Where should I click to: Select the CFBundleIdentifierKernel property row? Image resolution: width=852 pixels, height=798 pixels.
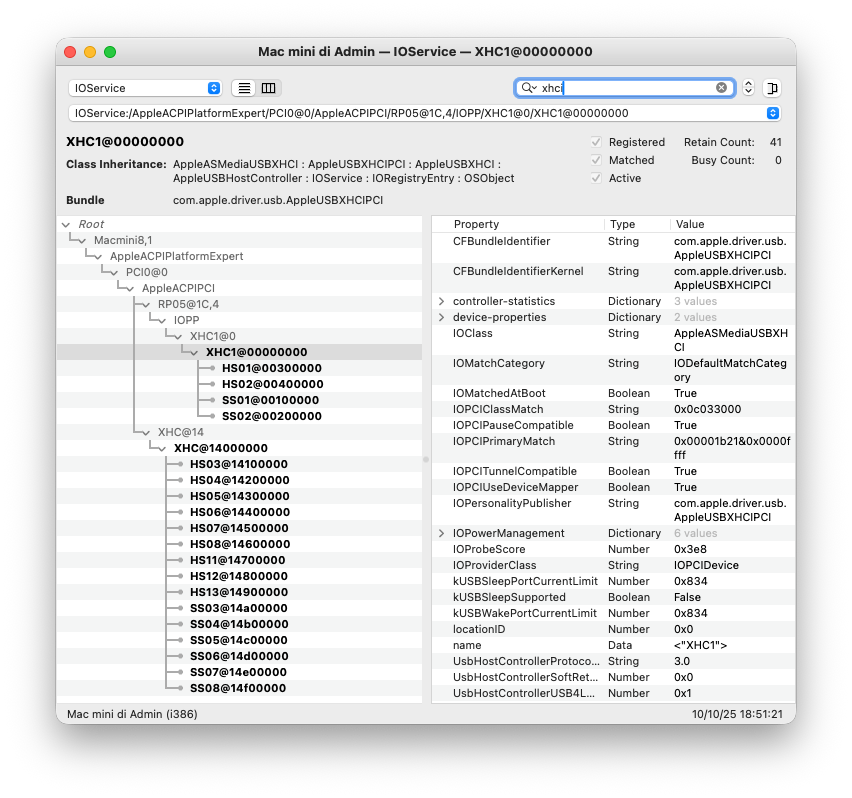[x=613, y=278]
